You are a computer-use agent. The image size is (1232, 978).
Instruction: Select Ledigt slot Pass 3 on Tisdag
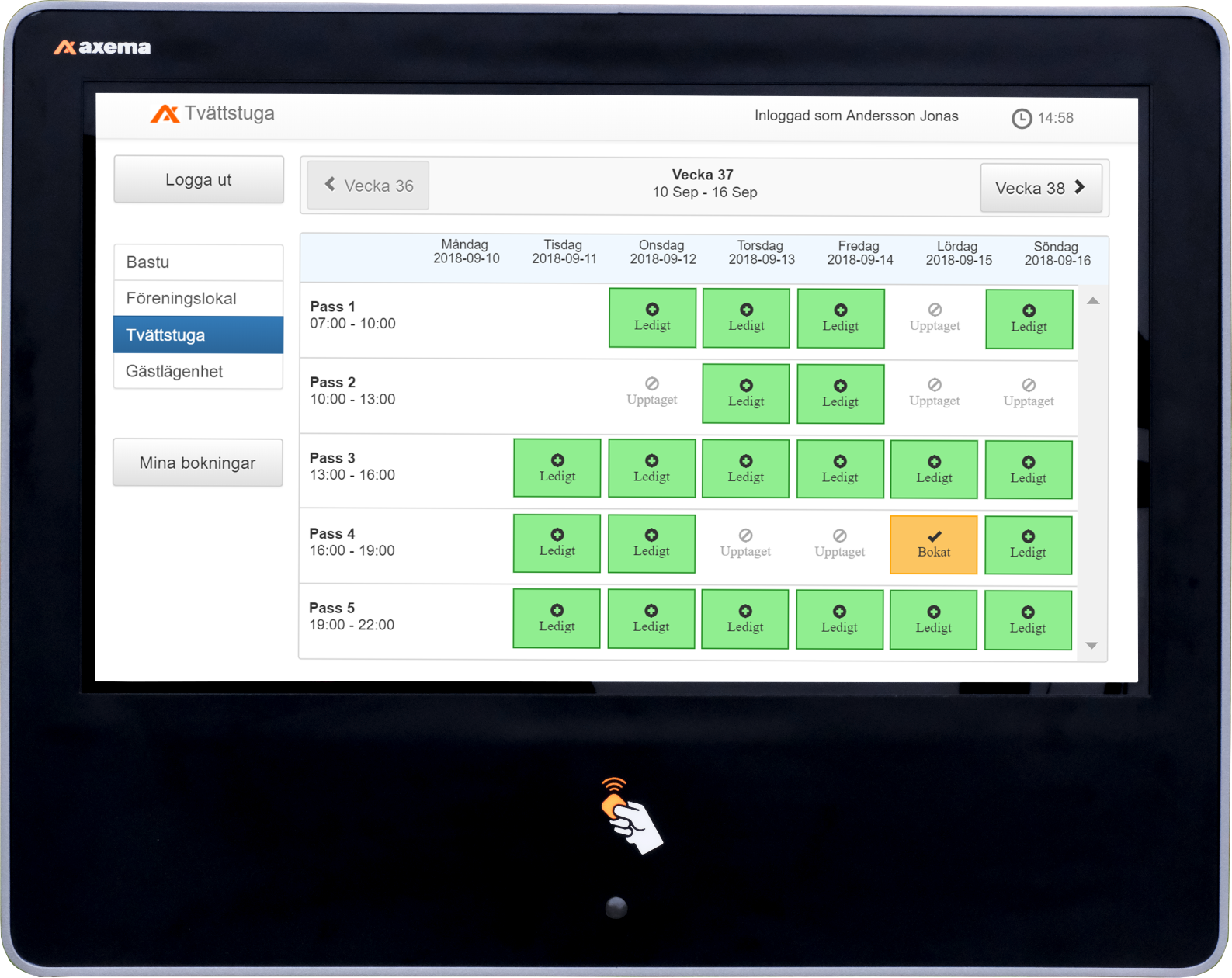click(x=557, y=468)
